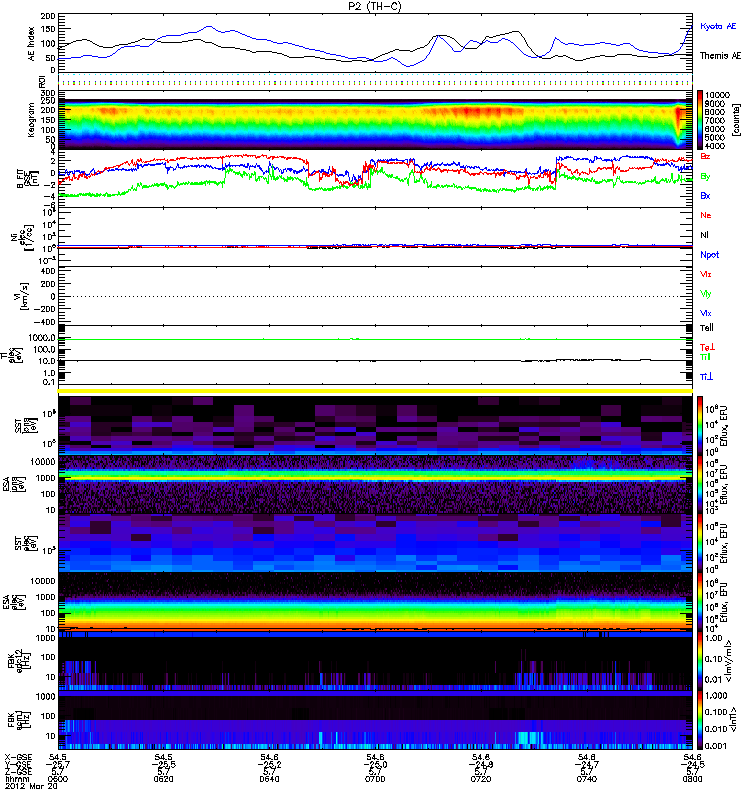Click the AE Index axis label
This screenshot has width=750, height=800.
[x=32, y=44]
